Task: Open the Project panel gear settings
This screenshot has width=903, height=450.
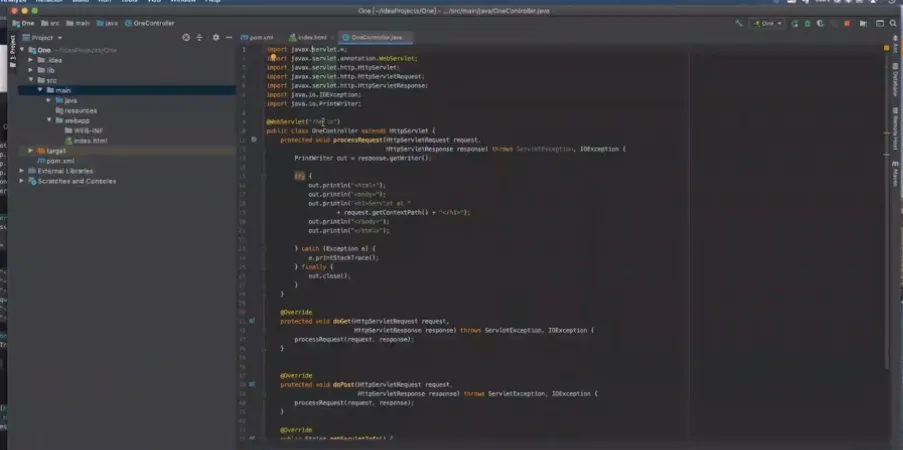Action: pyautogui.click(x=216, y=37)
